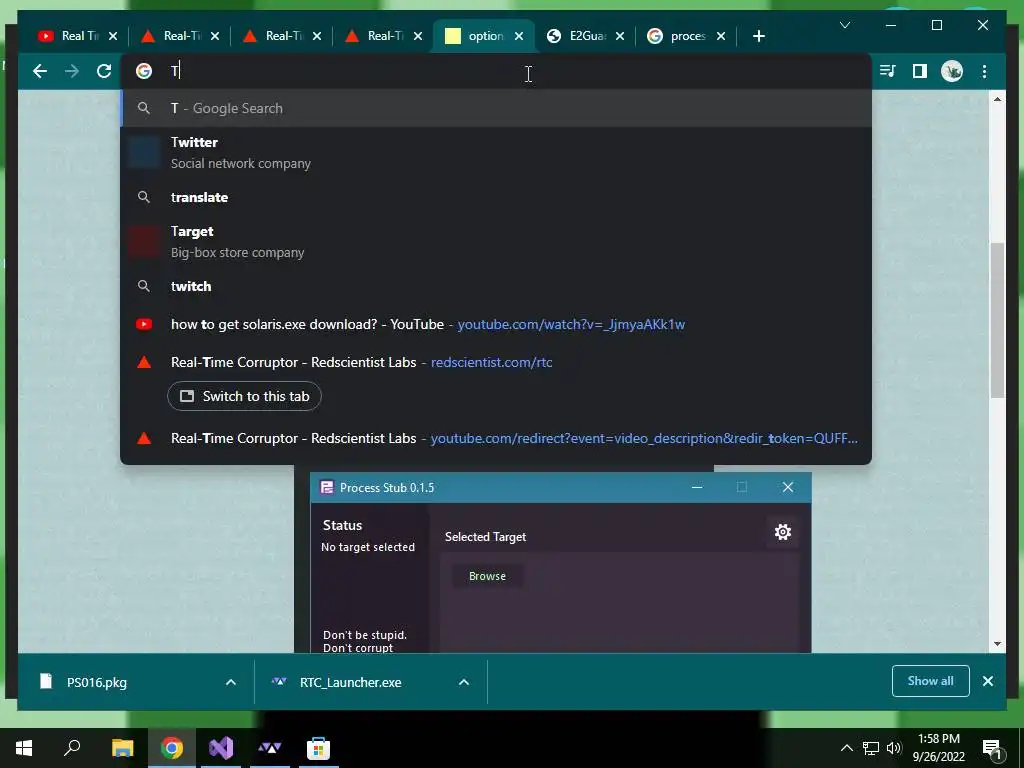Close the 'proces' tab

tap(721, 36)
